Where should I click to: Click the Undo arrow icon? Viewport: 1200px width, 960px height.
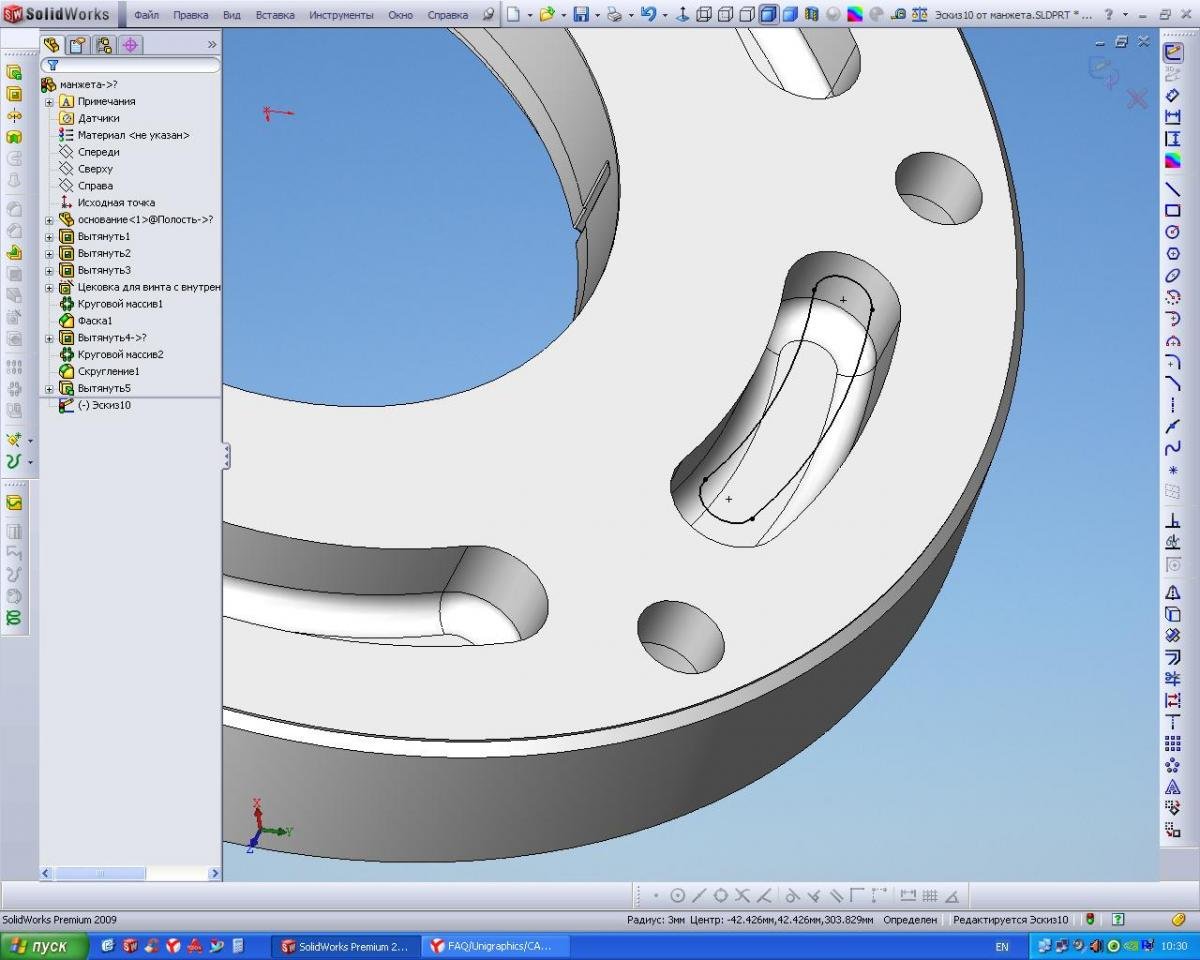[648, 14]
